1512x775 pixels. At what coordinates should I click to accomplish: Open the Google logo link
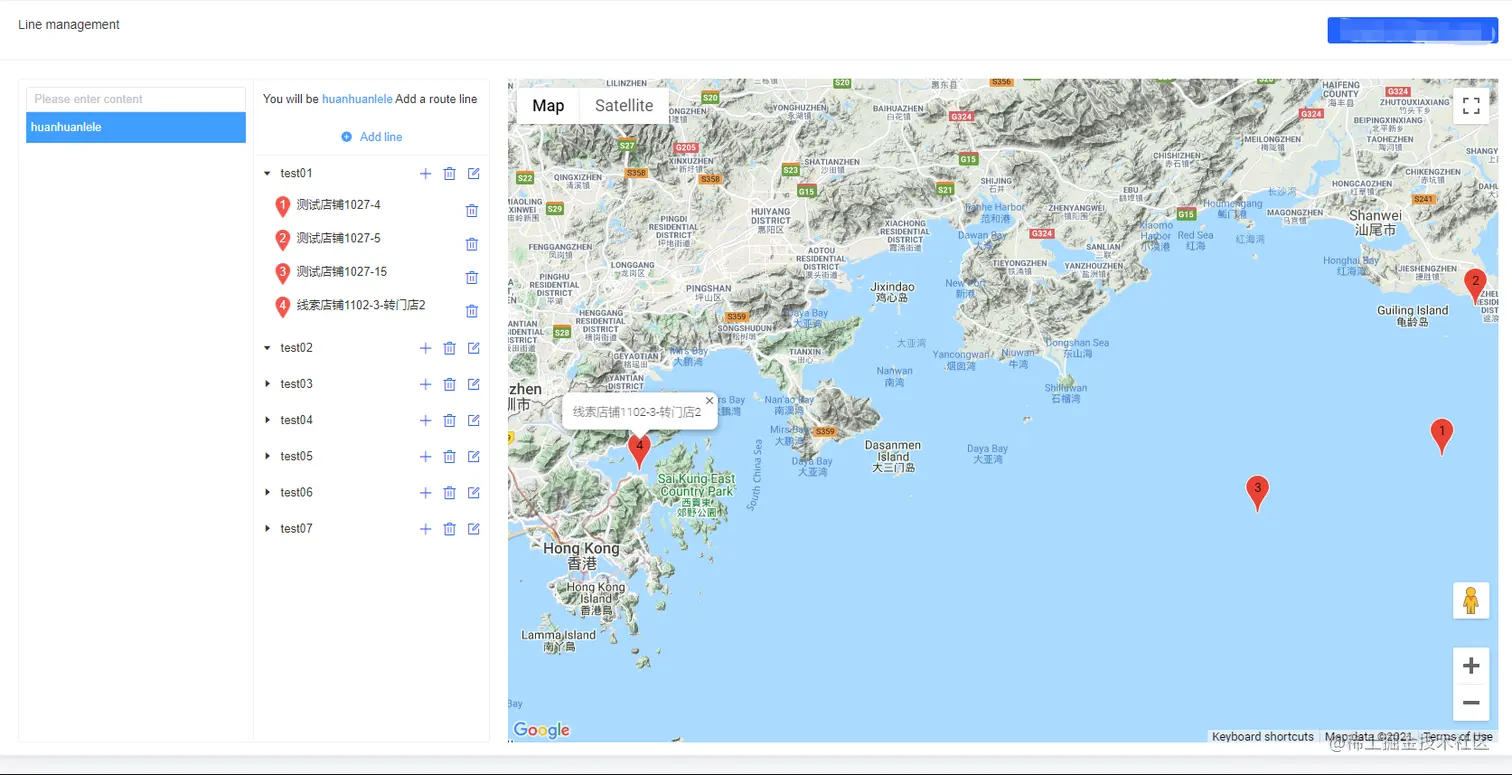(x=541, y=731)
